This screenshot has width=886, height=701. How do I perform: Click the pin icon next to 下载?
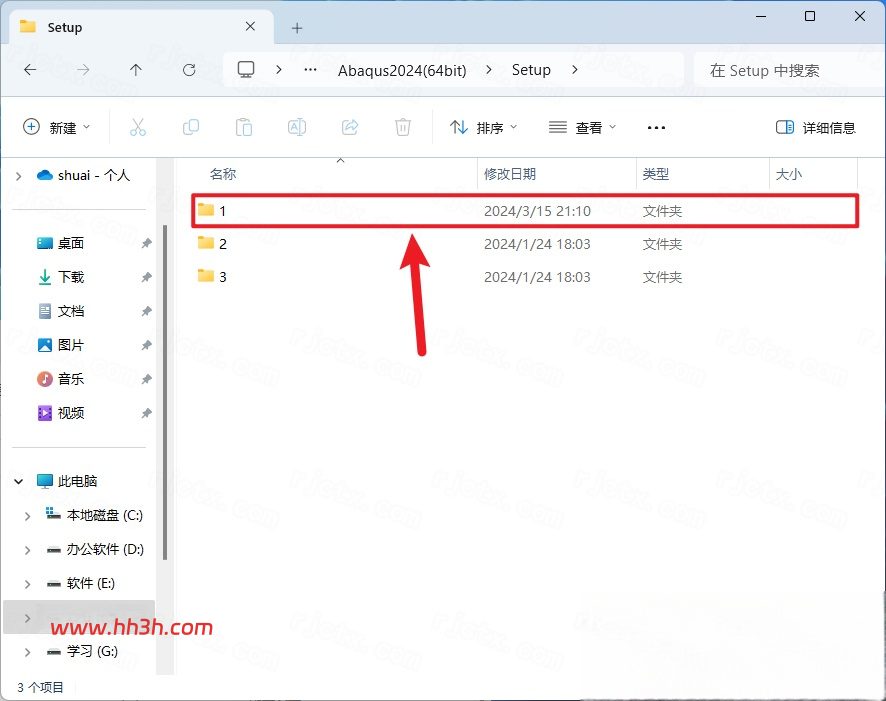[x=146, y=277]
